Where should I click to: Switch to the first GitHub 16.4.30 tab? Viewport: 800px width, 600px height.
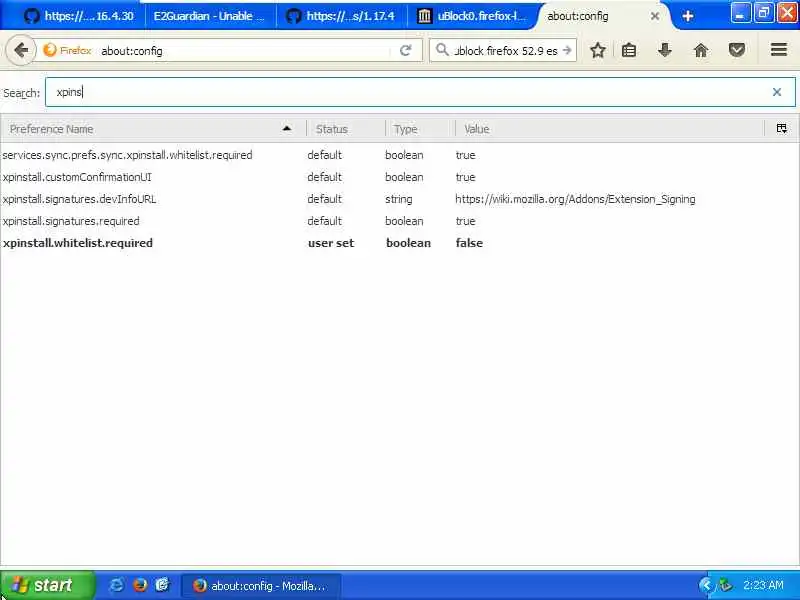[x=79, y=16]
